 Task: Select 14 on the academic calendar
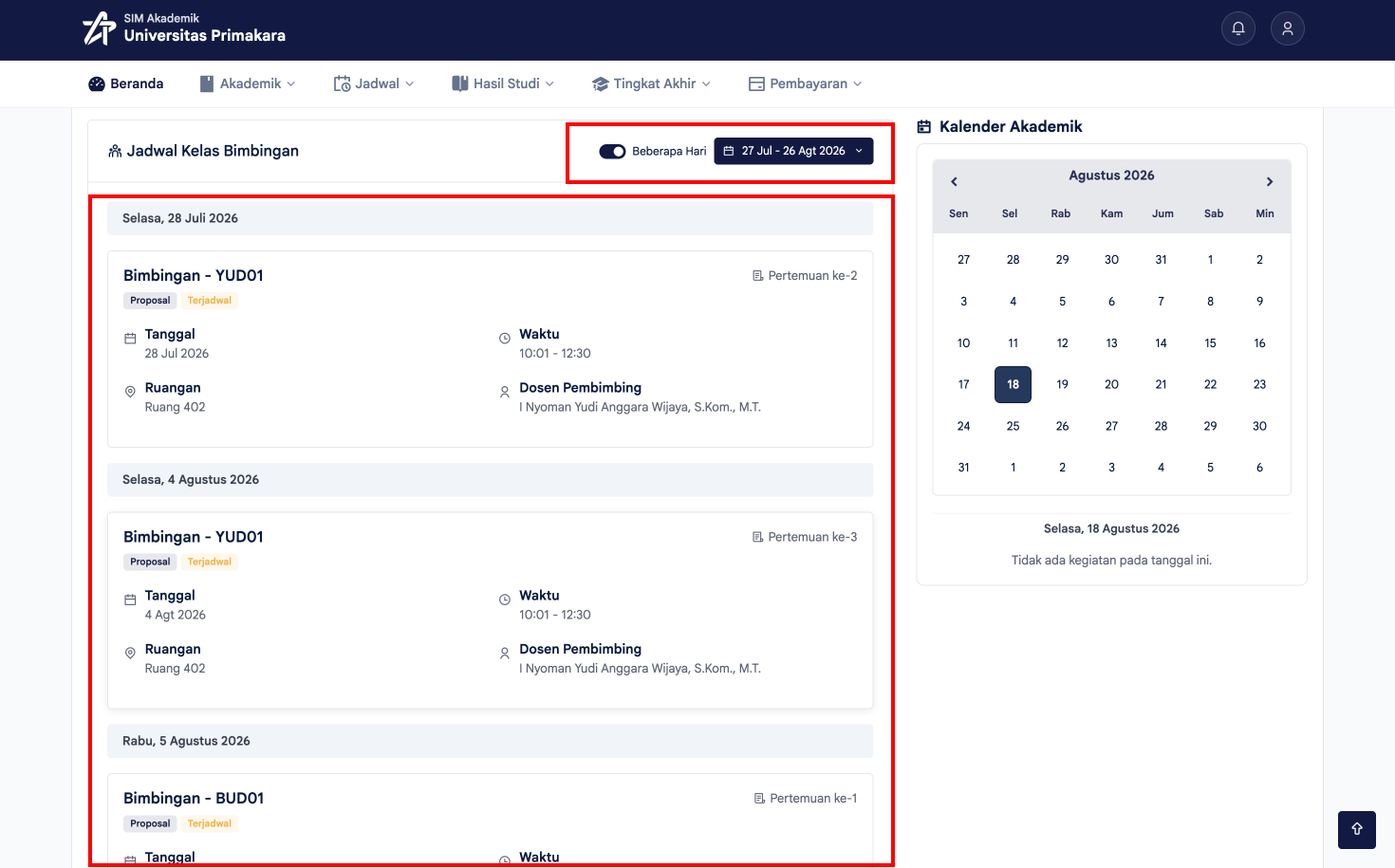[1162, 342]
